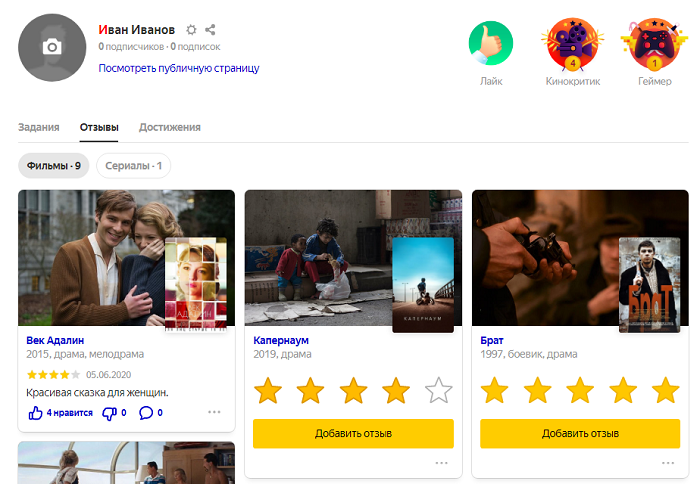Click the Брат poster thumbnail
The width and height of the screenshot is (700, 484).
650,285
